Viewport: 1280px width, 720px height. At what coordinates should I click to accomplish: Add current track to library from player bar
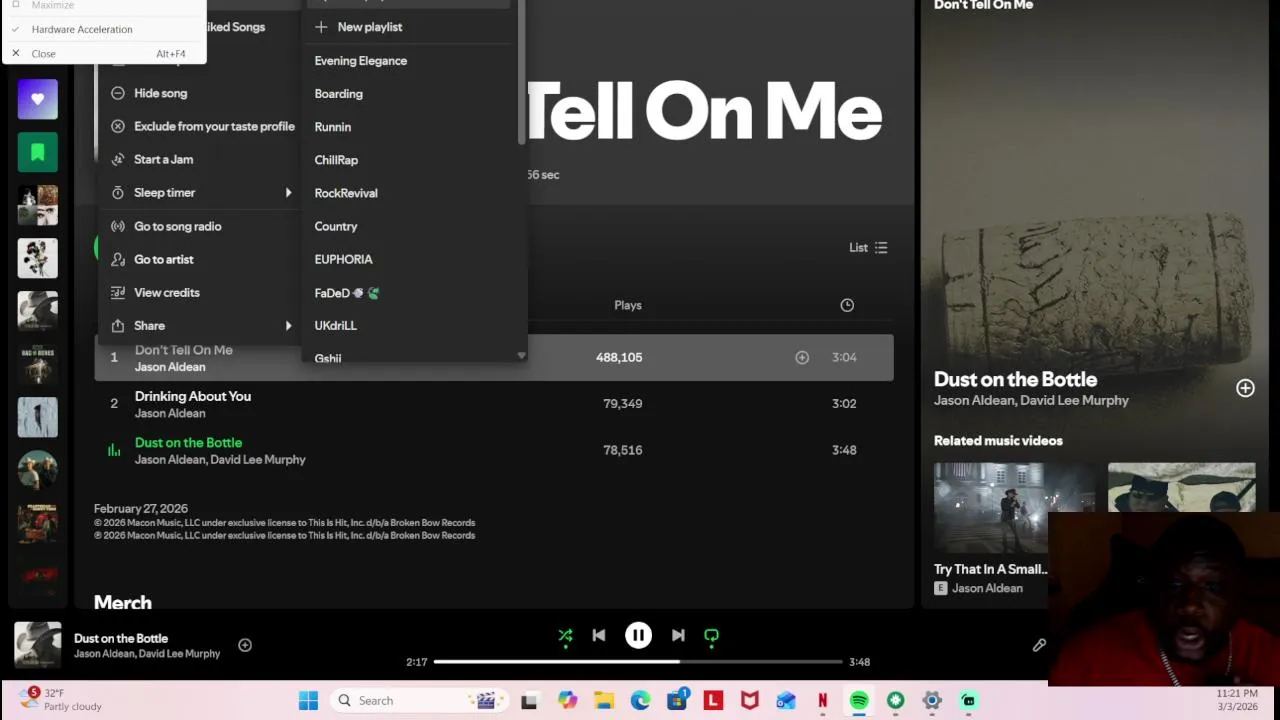(x=245, y=645)
